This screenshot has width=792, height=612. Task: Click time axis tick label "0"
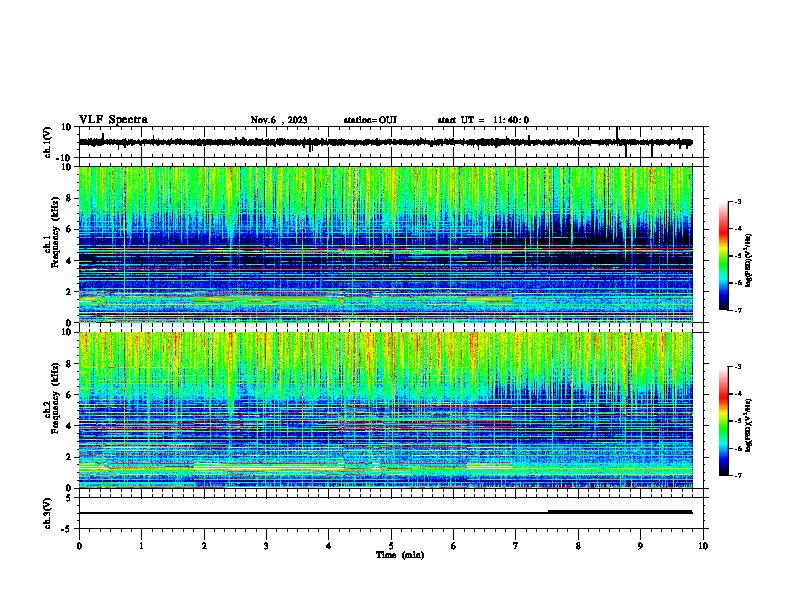coord(79,546)
